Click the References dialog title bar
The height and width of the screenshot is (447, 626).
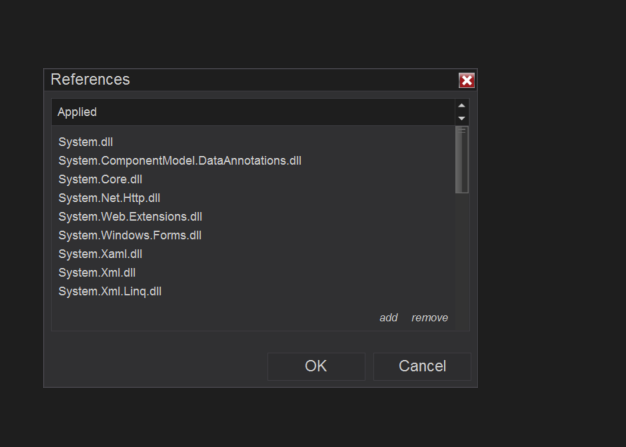(x=250, y=80)
